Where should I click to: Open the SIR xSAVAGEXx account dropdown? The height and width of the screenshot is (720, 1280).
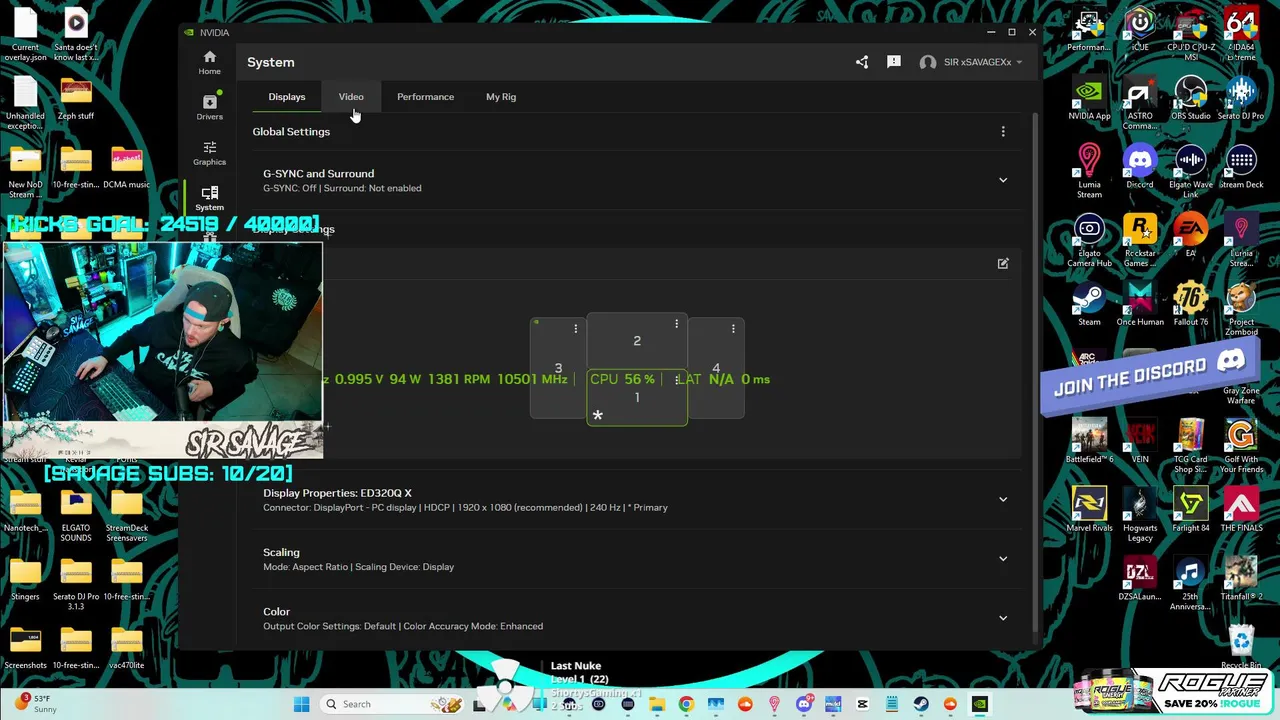point(971,62)
